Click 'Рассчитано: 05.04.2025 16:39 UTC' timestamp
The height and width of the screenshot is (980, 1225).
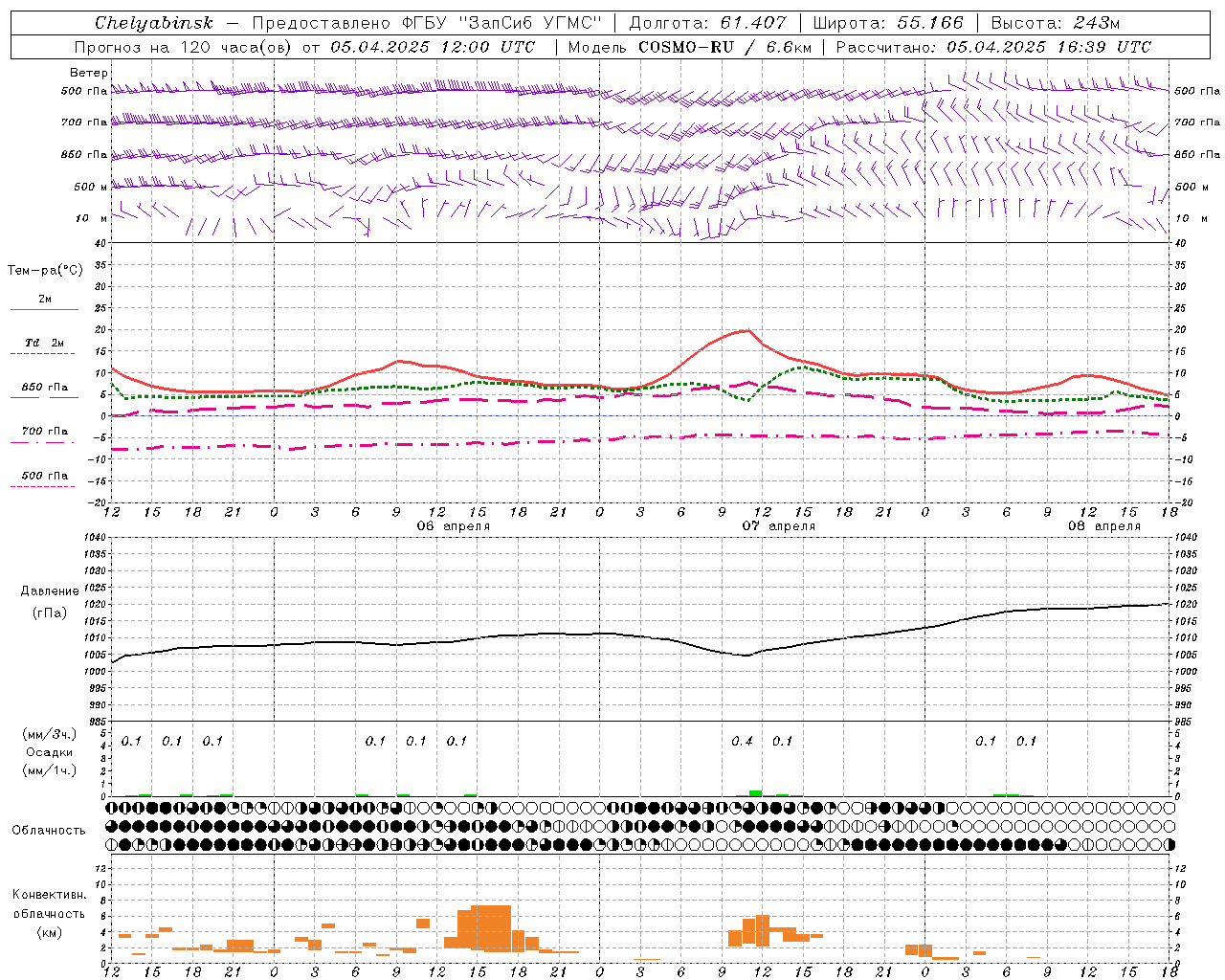tap(994, 47)
